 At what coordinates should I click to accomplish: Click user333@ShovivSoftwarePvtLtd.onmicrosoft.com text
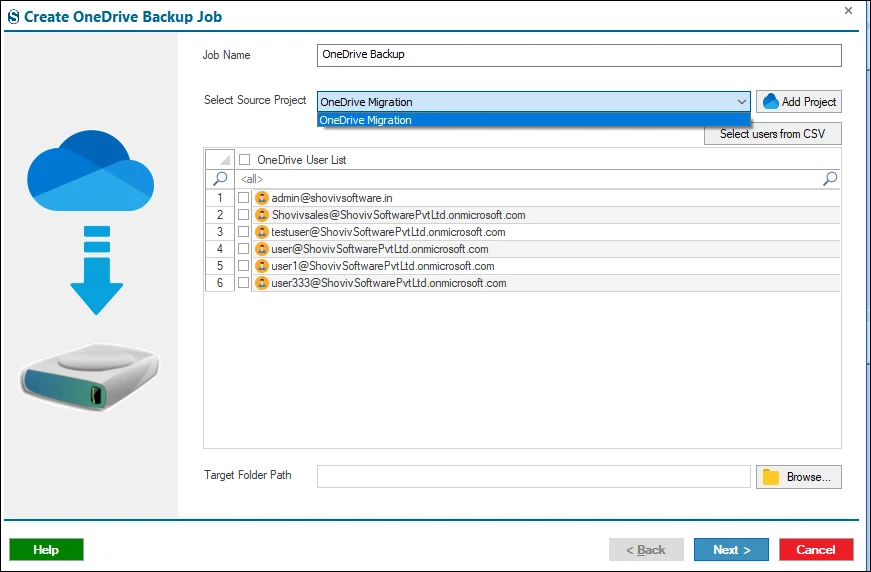click(x=389, y=283)
